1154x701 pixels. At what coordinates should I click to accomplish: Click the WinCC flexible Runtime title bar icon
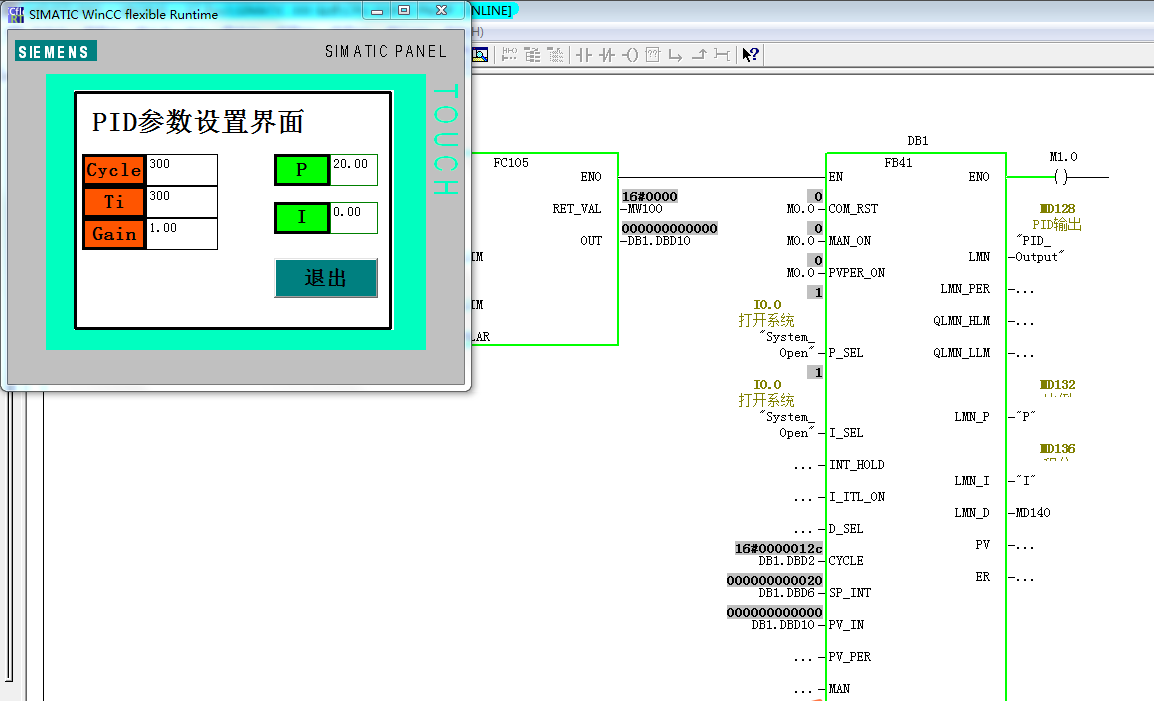click(16, 14)
